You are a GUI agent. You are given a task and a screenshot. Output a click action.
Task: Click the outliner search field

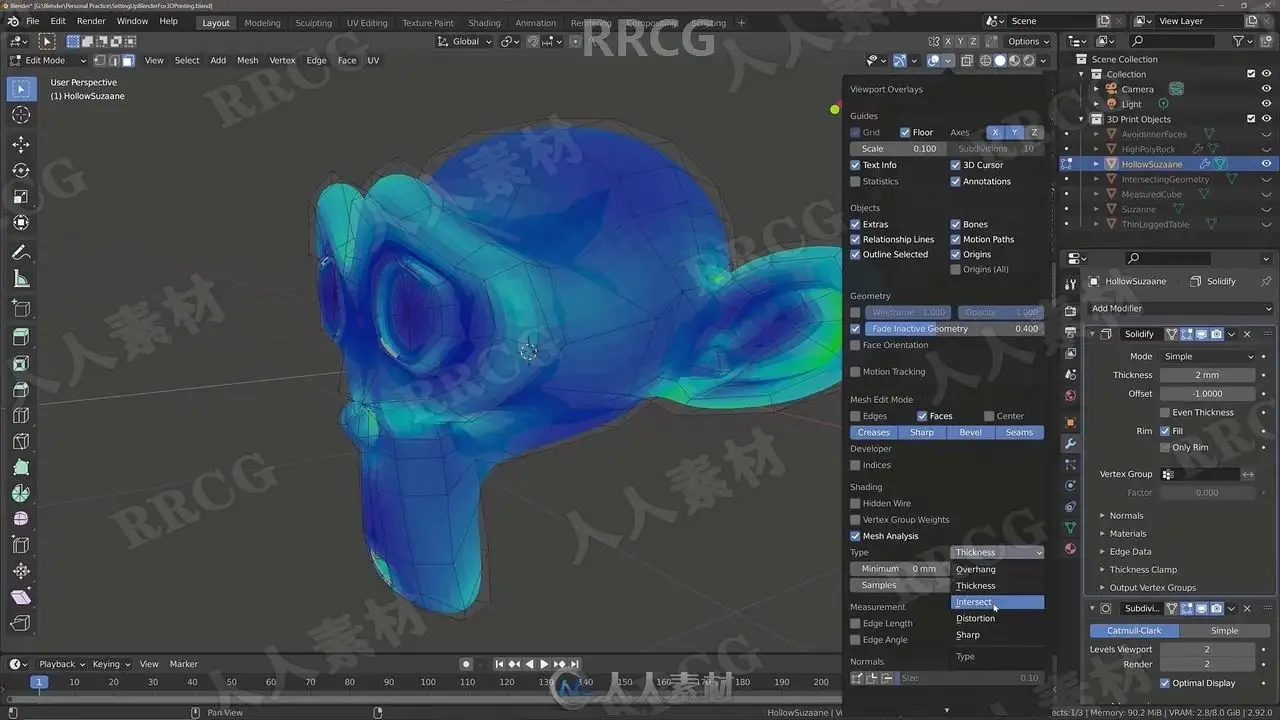pos(1170,41)
